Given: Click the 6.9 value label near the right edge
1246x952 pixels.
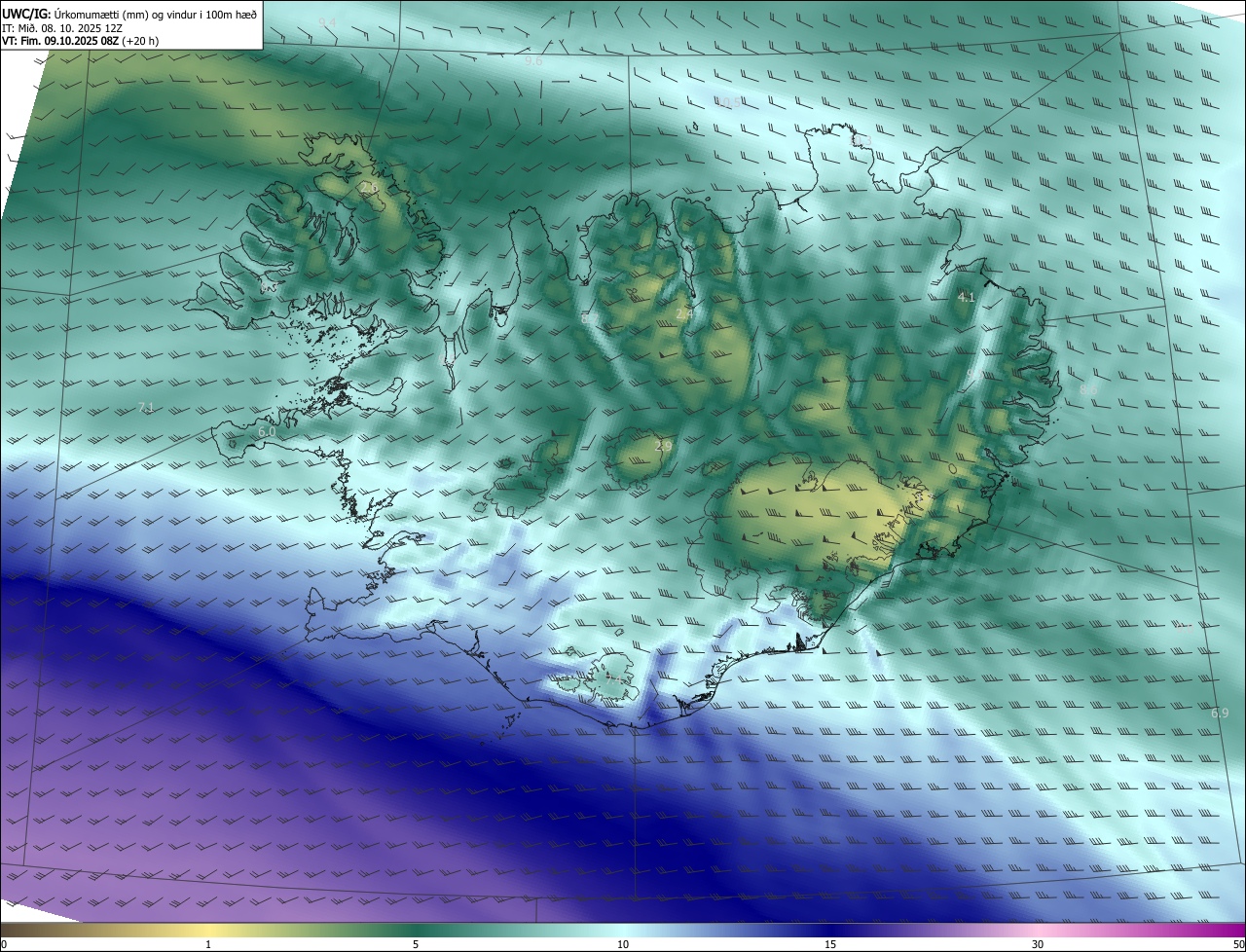Looking at the screenshot, I should [x=1220, y=714].
